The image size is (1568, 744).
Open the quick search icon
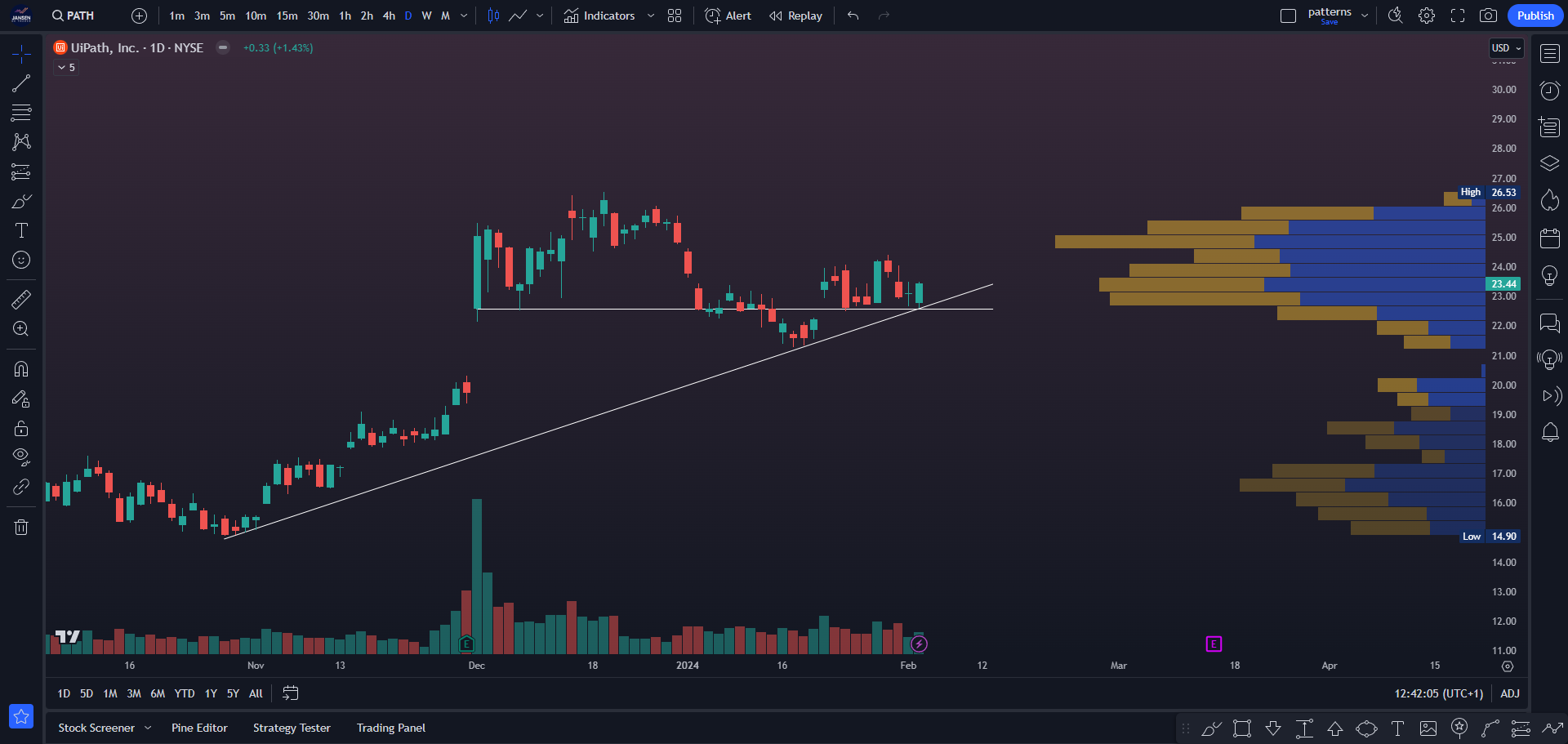pyautogui.click(x=1396, y=16)
